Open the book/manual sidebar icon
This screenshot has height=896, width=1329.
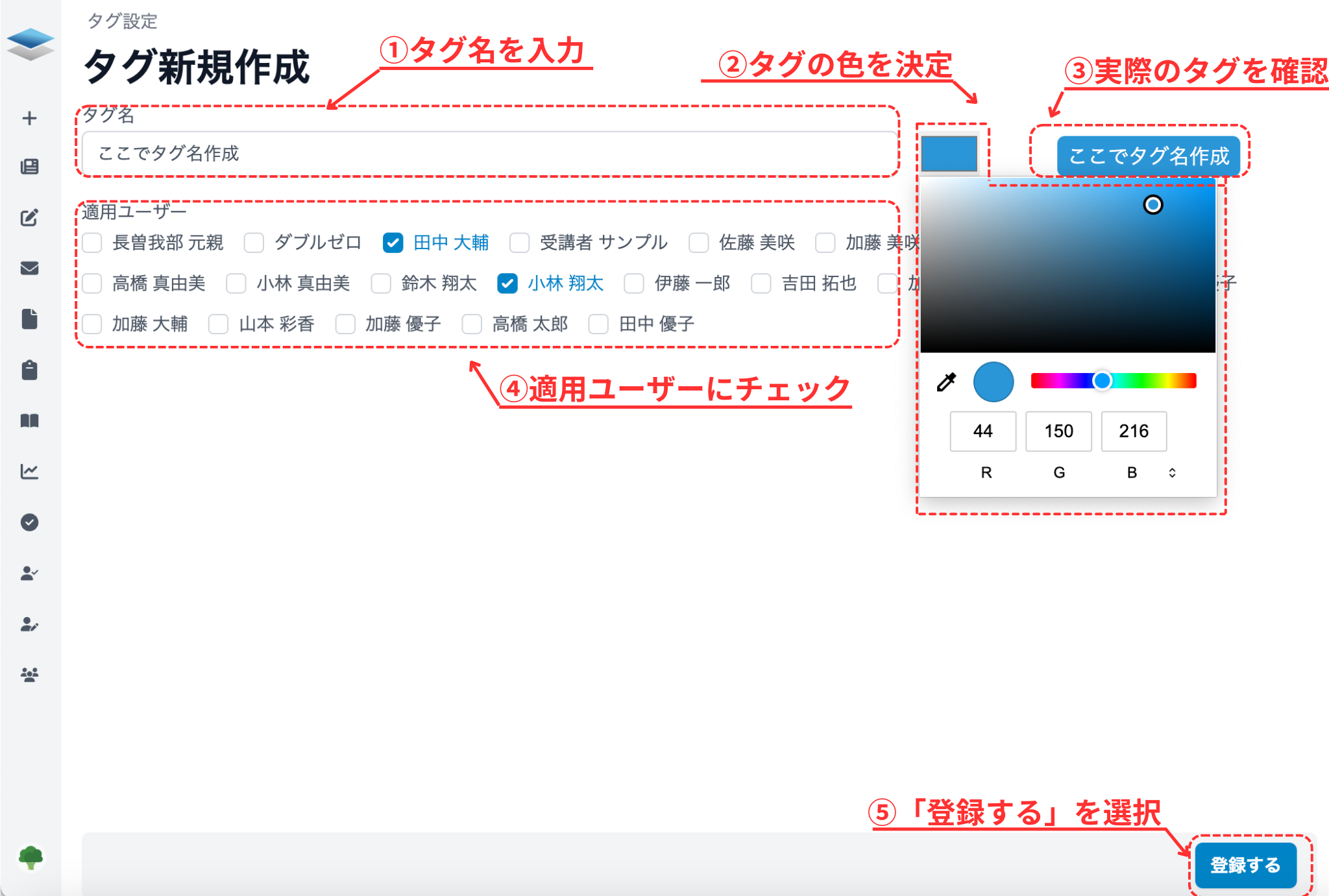pos(29,421)
